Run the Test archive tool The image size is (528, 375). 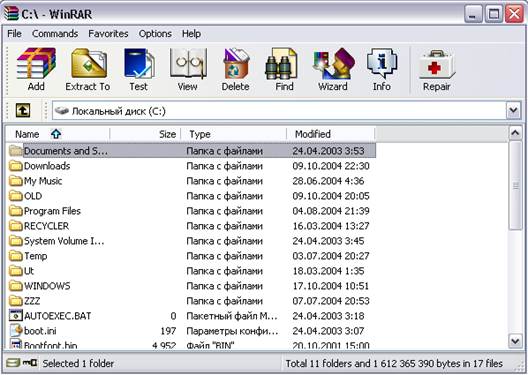[x=139, y=64]
